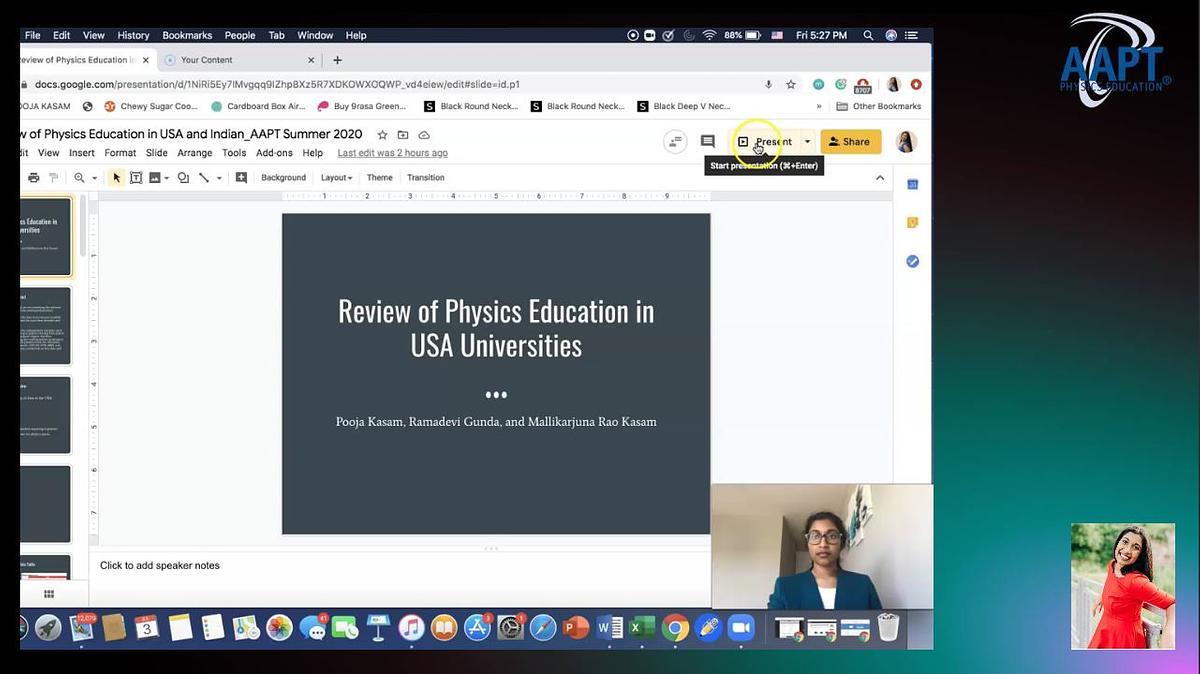Click the add comment toolbar icon
The width and height of the screenshot is (1200, 674).
[241, 178]
